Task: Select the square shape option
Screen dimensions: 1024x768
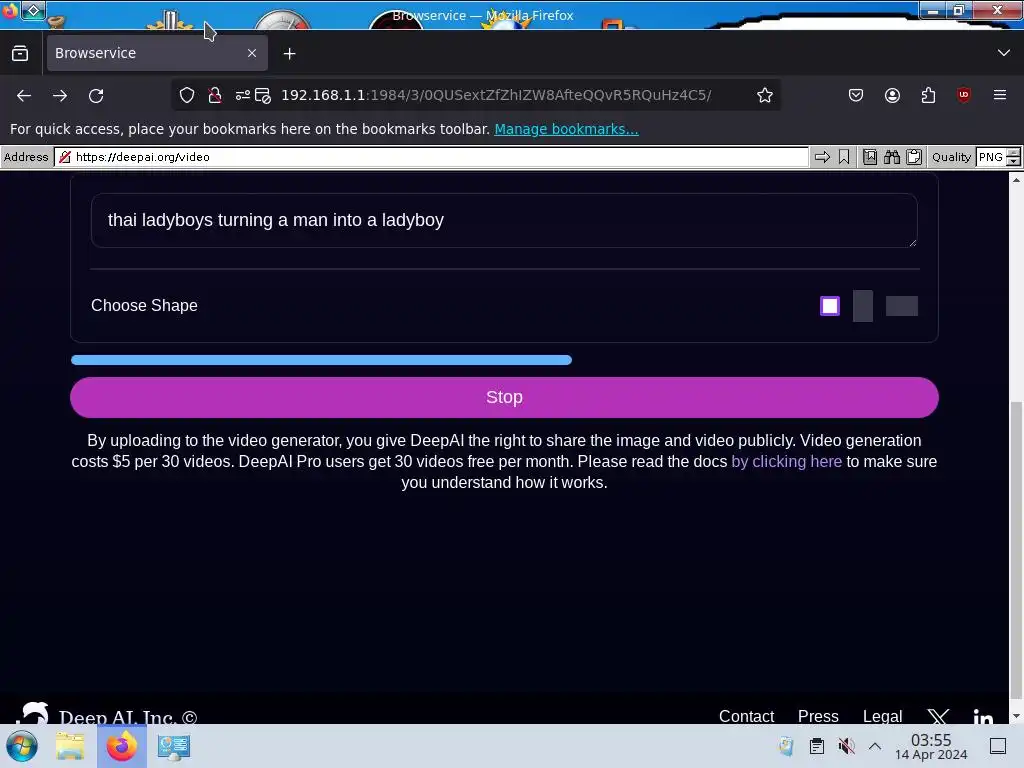Action: pos(830,306)
